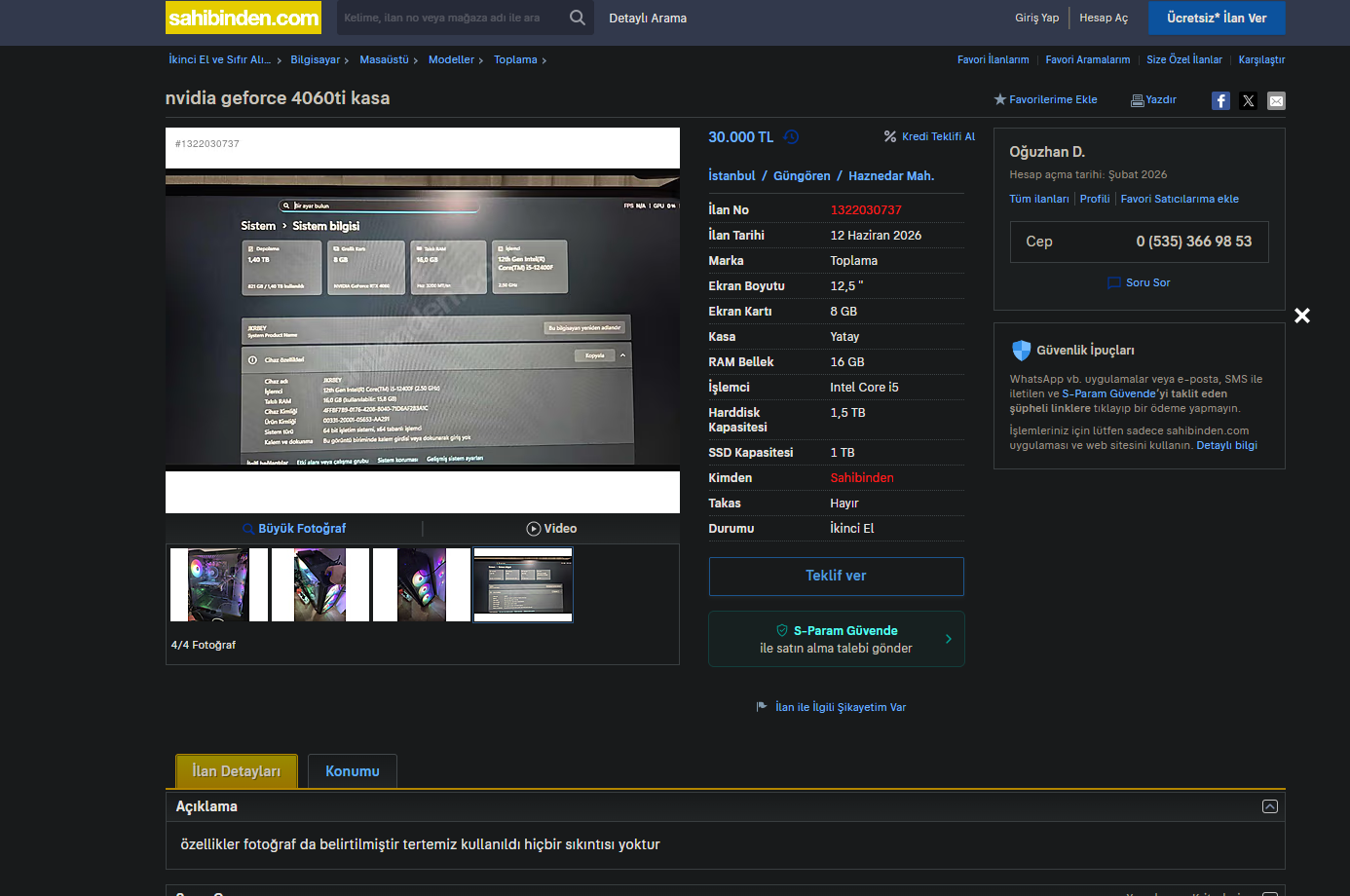Click seller name Oğuzhan D.
The width and height of the screenshot is (1350, 896).
(x=1047, y=152)
